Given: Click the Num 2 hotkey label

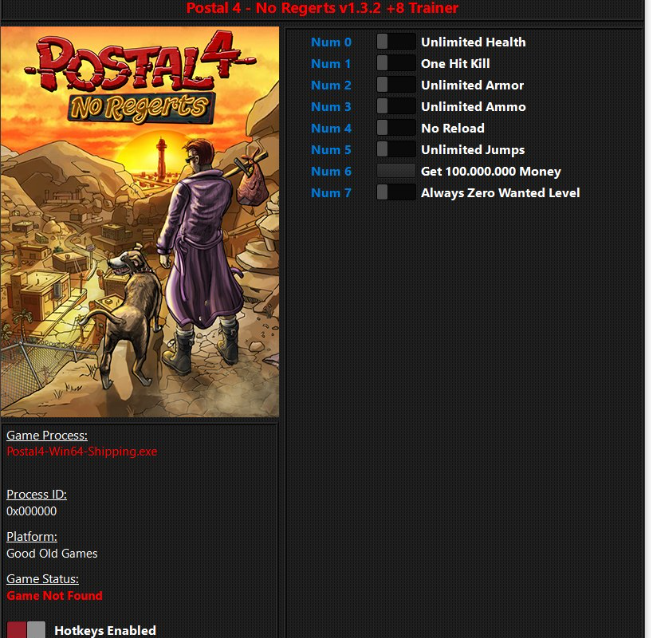Looking at the screenshot, I should point(331,85).
